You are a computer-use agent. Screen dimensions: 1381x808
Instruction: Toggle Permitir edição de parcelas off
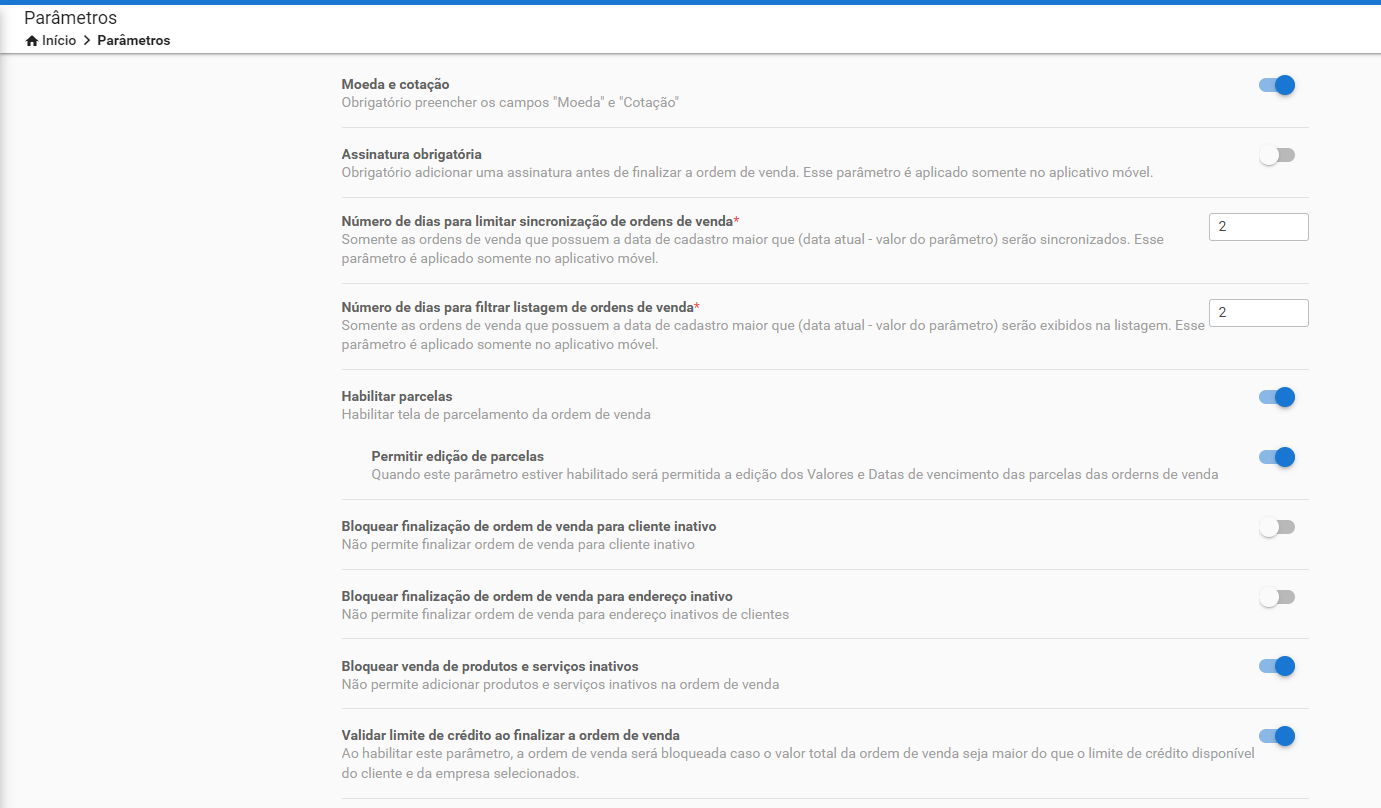1277,457
